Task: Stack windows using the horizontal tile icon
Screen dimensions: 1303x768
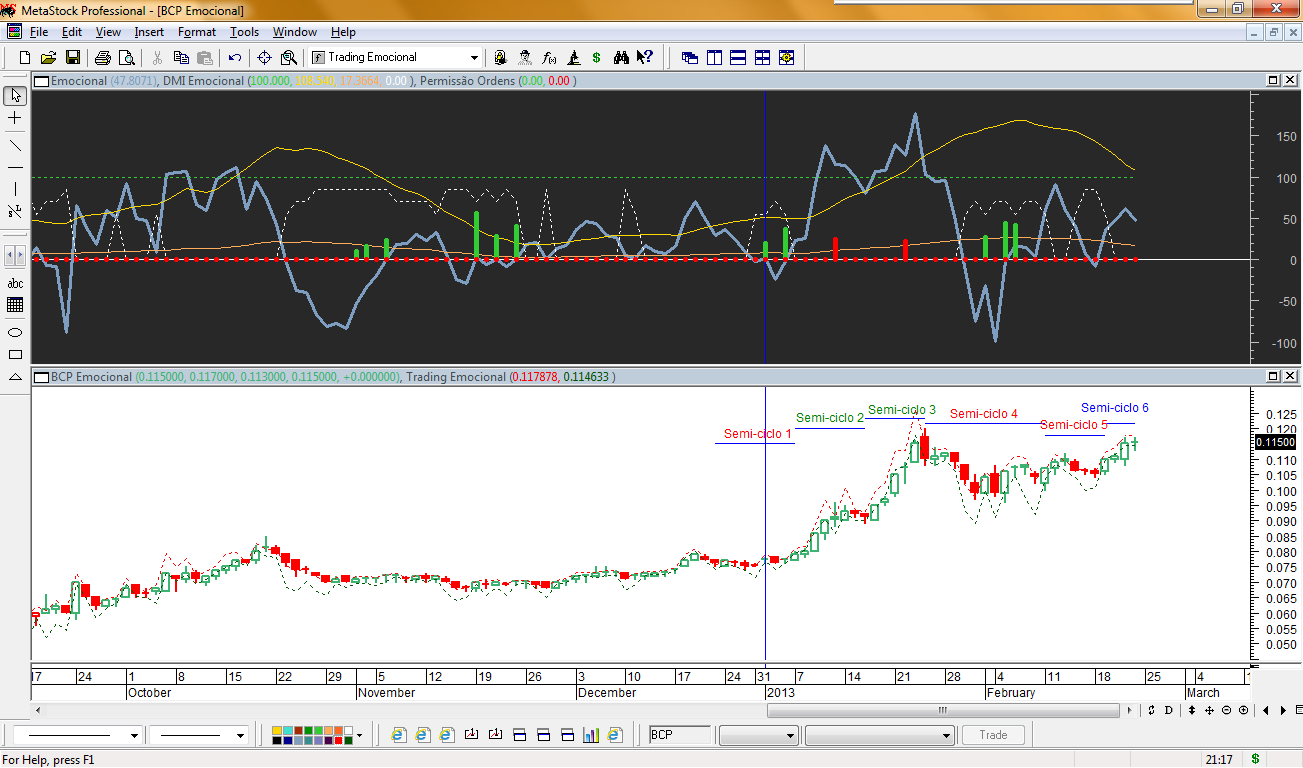Action: tap(738, 57)
